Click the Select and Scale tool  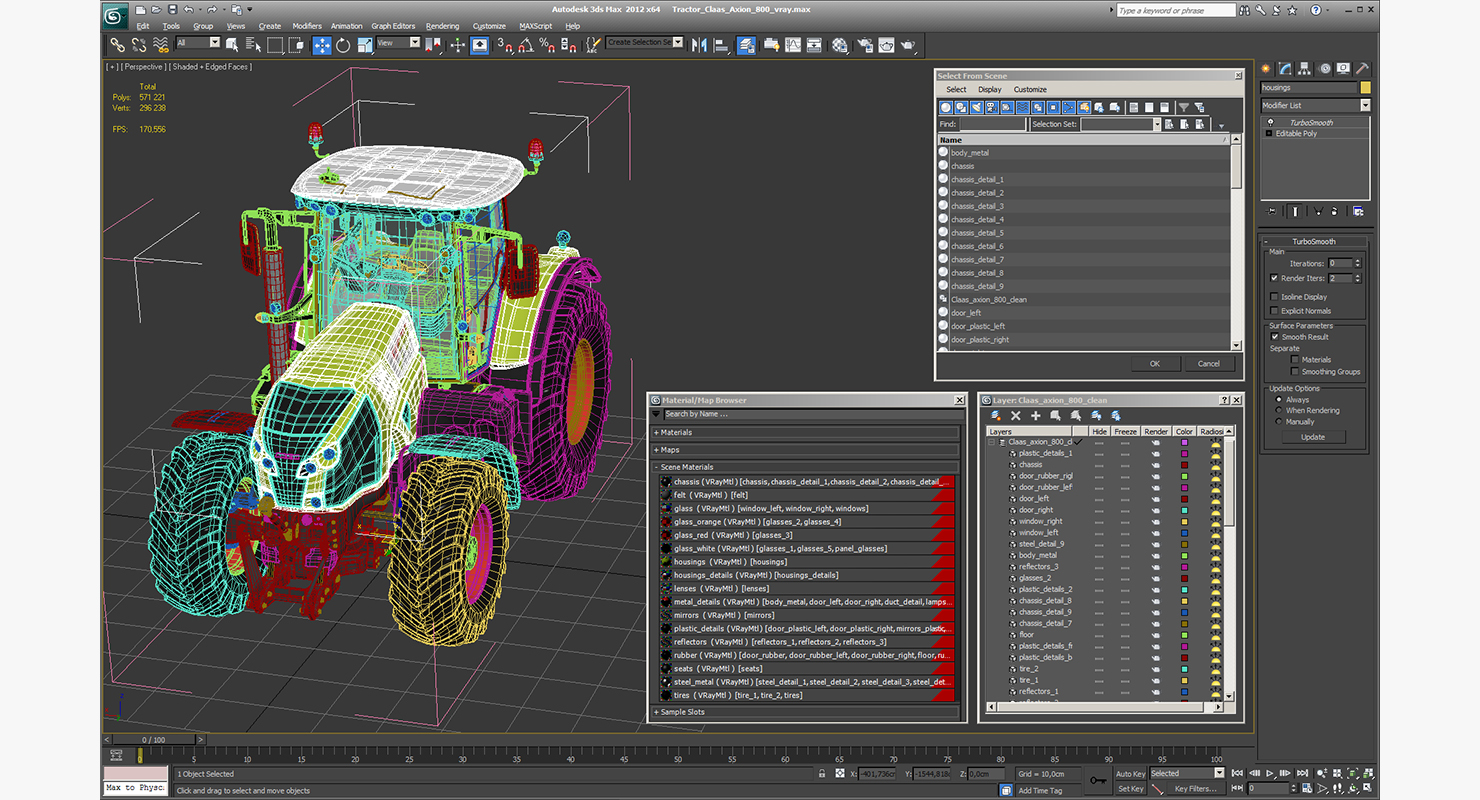coord(365,45)
